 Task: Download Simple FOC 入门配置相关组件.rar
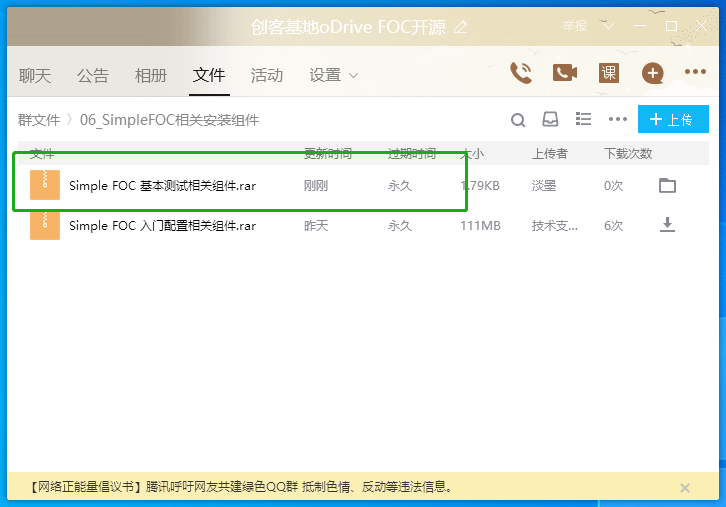tap(667, 225)
